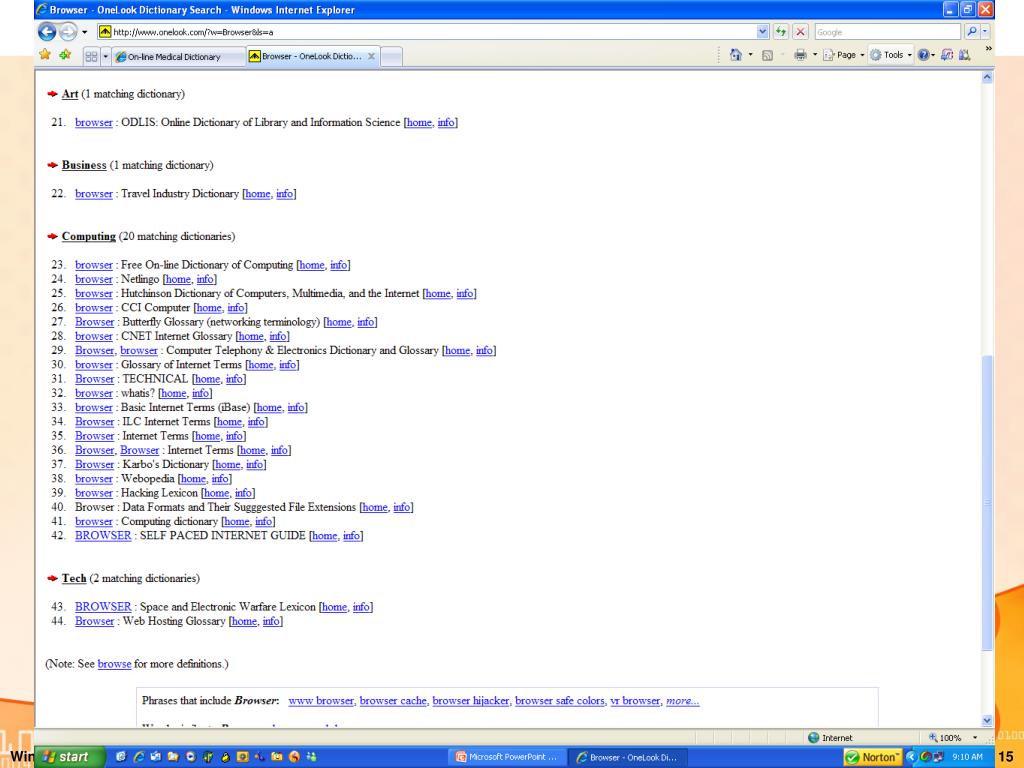Expand the Home button dropdown arrow
The height and width of the screenshot is (768, 1024).
(x=750, y=55)
